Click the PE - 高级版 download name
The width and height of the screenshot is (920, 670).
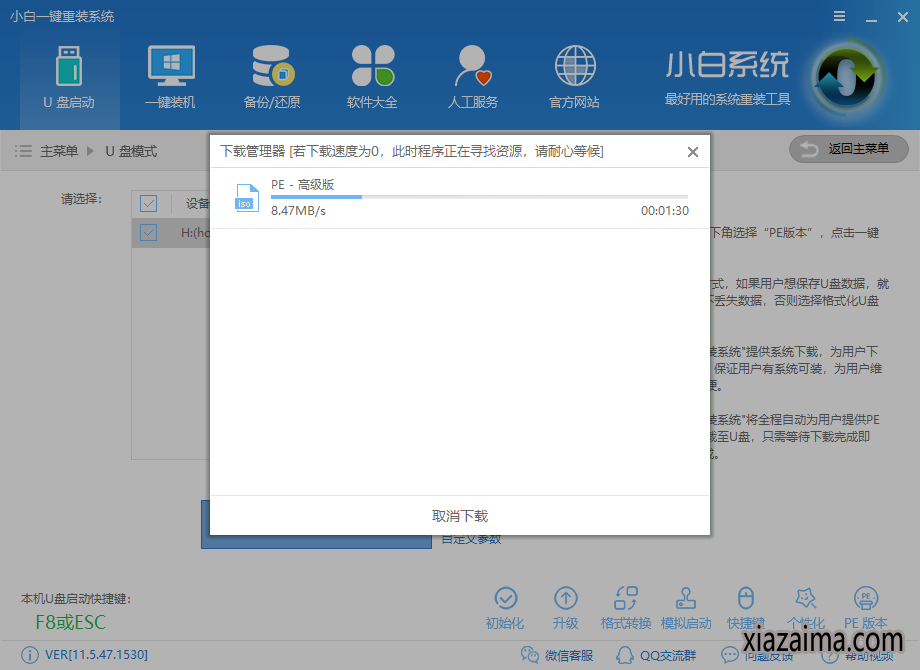click(302, 185)
